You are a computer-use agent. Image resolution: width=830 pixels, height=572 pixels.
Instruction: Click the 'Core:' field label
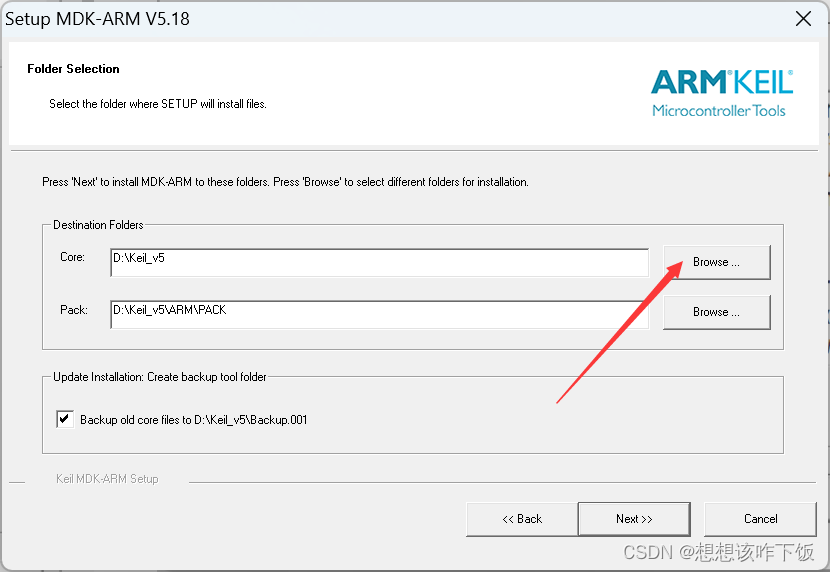tap(73, 257)
